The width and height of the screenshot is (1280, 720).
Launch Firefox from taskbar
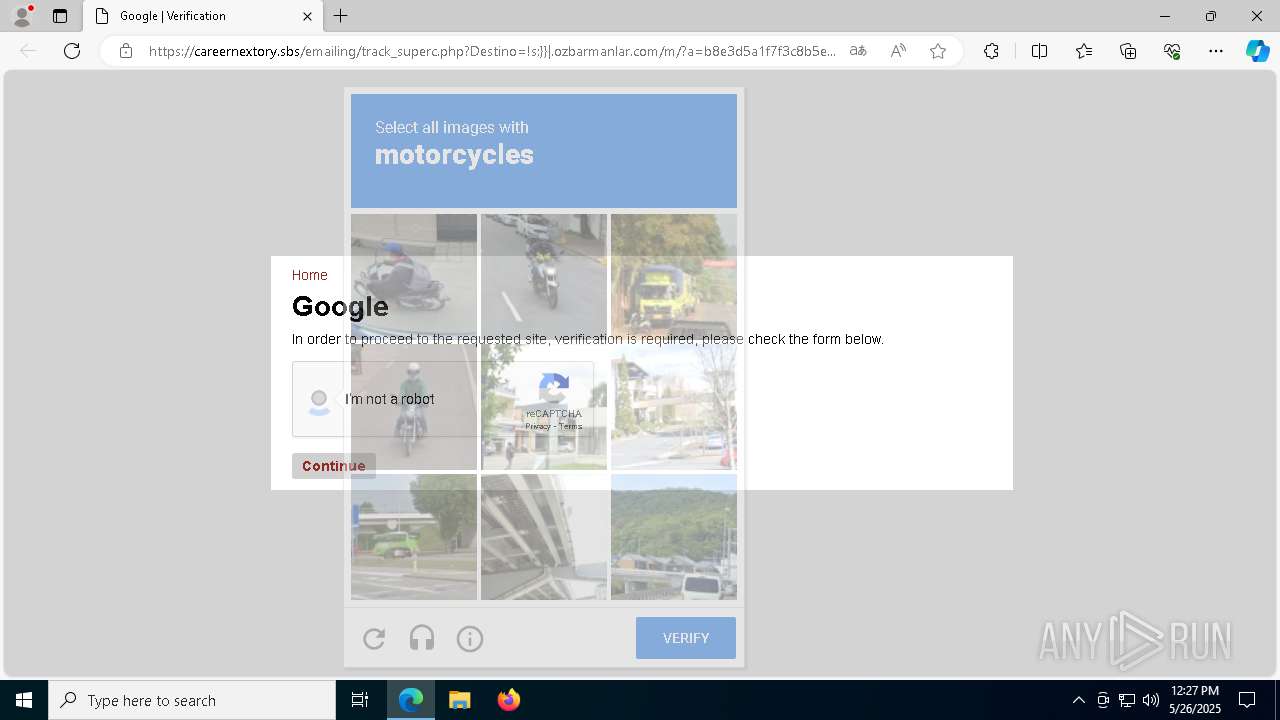coord(508,700)
